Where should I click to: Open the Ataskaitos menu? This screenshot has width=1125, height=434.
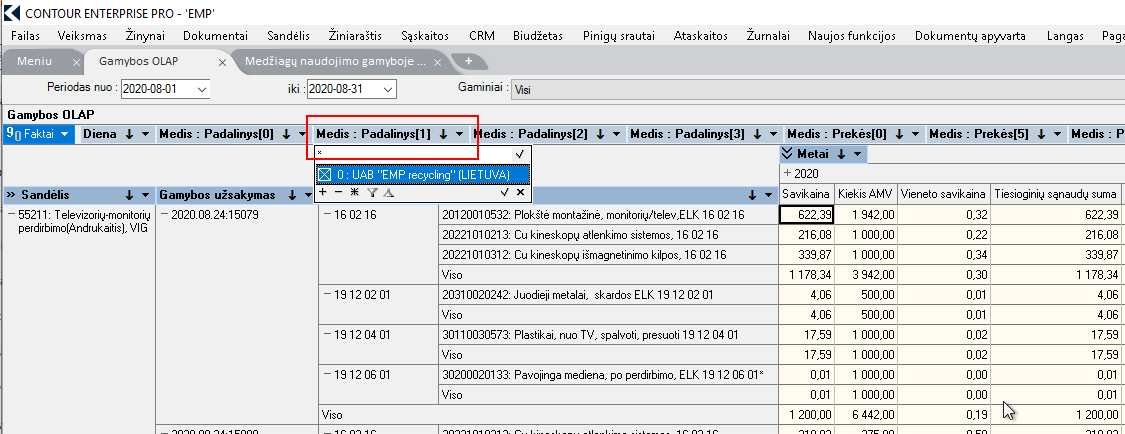(x=700, y=36)
